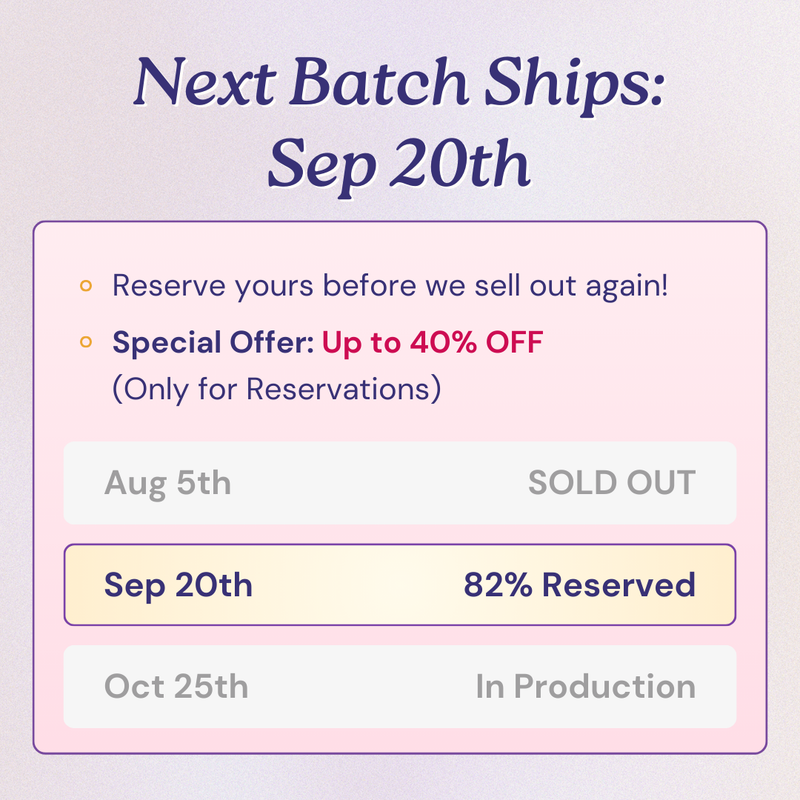Click the Special Offer bold label

pyautogui.click(x=213, y=342)
